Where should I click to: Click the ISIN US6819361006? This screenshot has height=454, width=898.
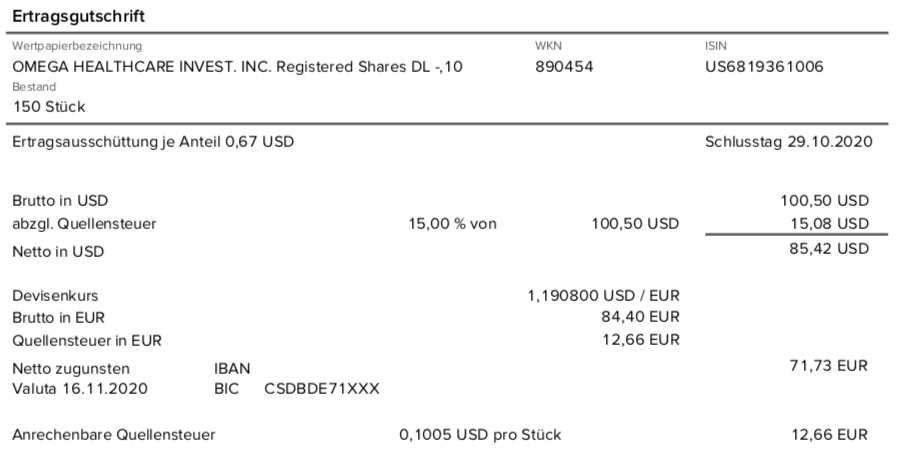[764, 67]
